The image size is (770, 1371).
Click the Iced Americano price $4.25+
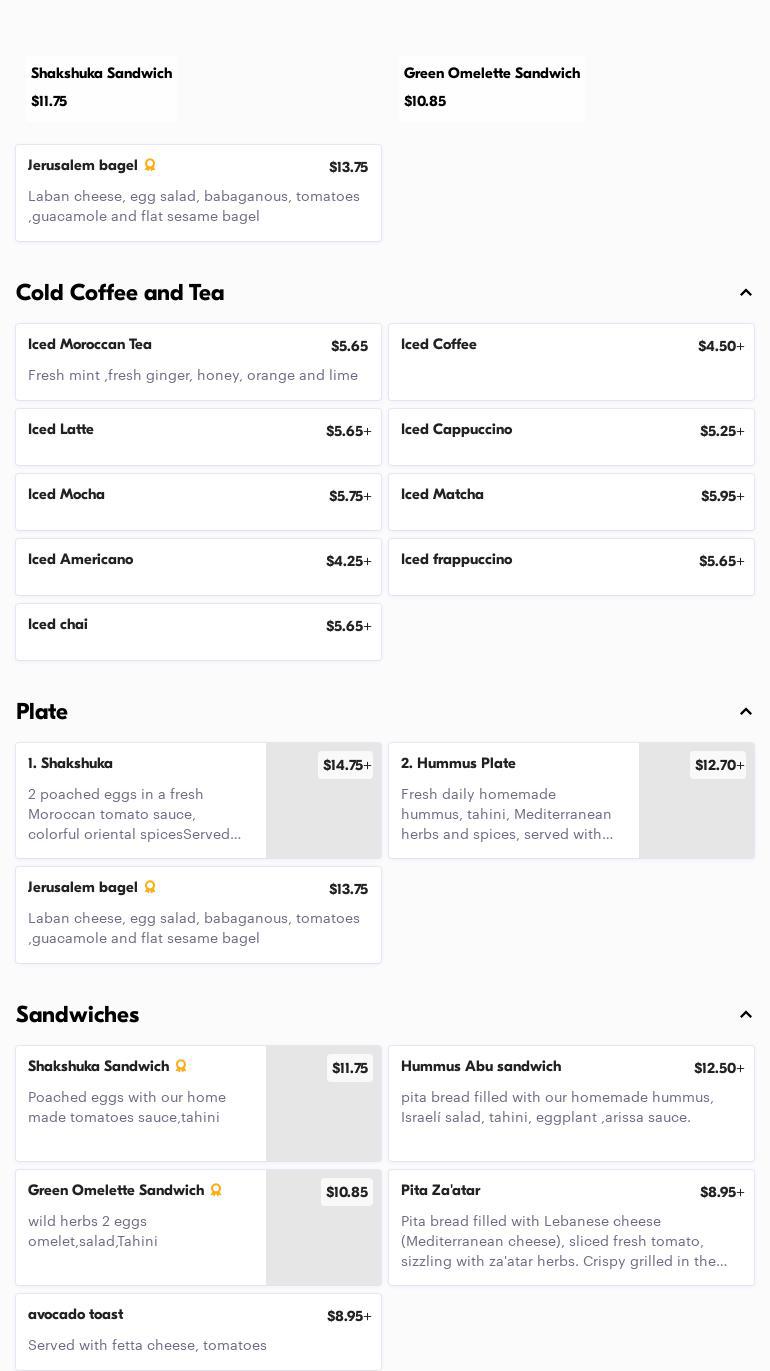coord(348,562)
